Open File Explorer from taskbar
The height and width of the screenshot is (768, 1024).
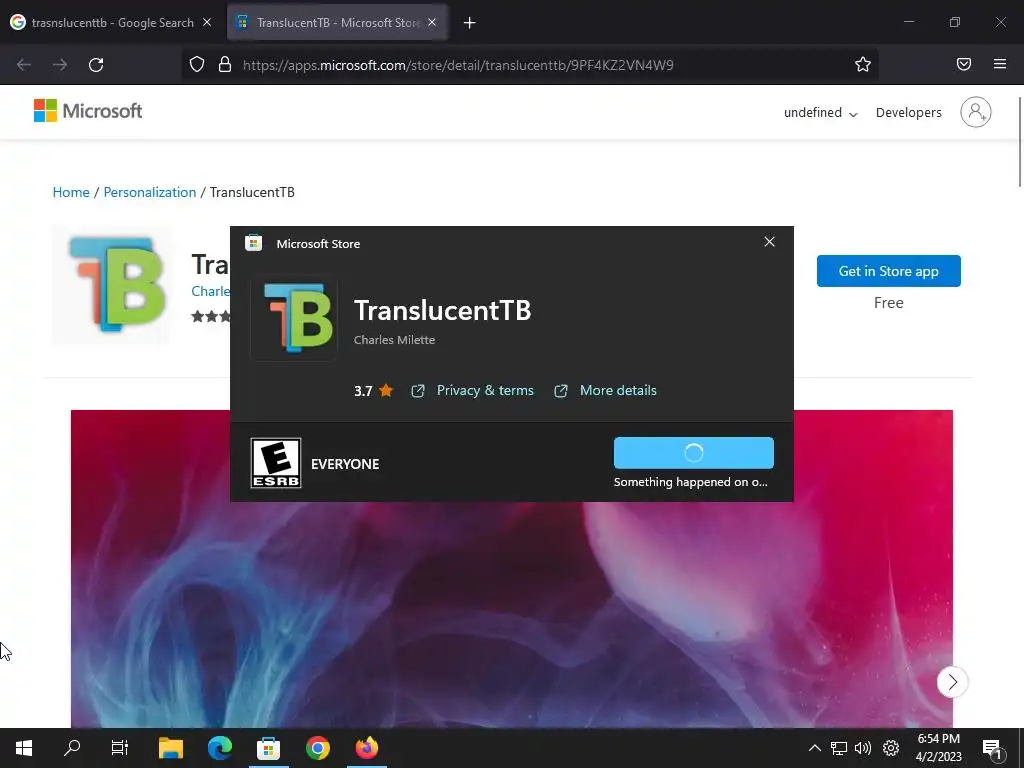click(x=171, y=748)
